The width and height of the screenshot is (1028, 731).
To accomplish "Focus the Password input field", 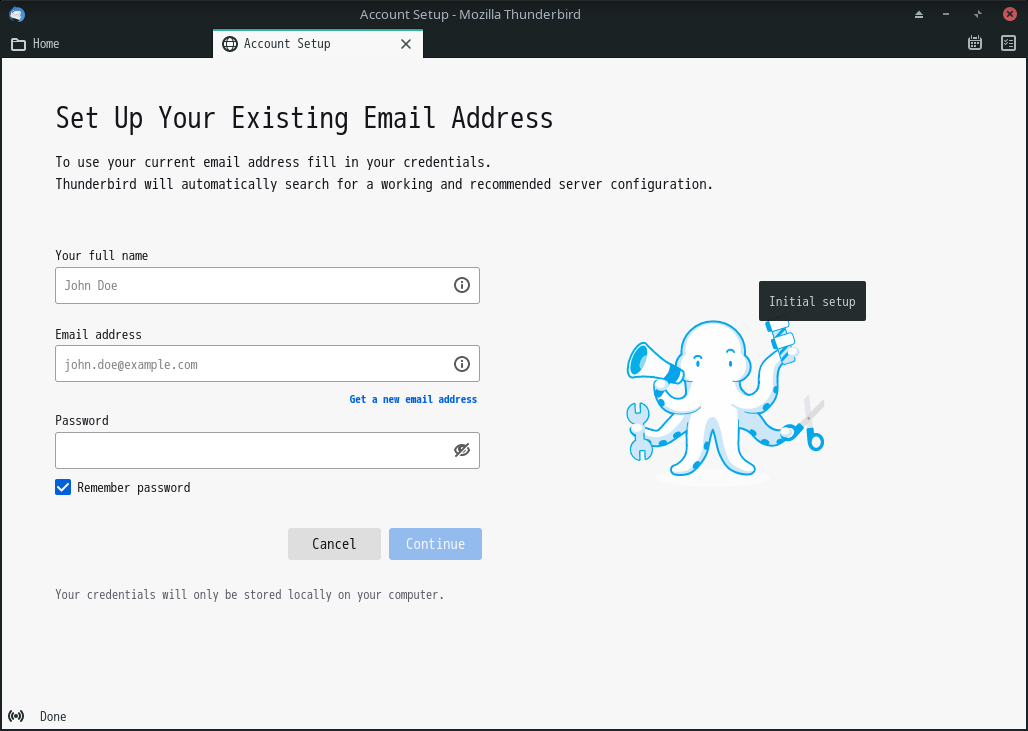I will (267, 450).
